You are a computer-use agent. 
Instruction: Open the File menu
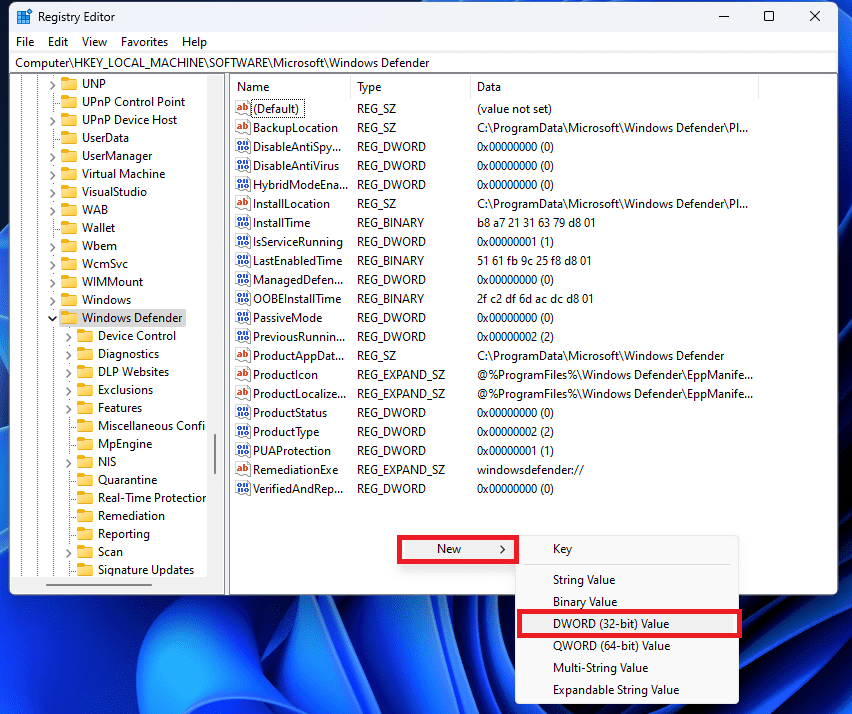coord(25,42)
